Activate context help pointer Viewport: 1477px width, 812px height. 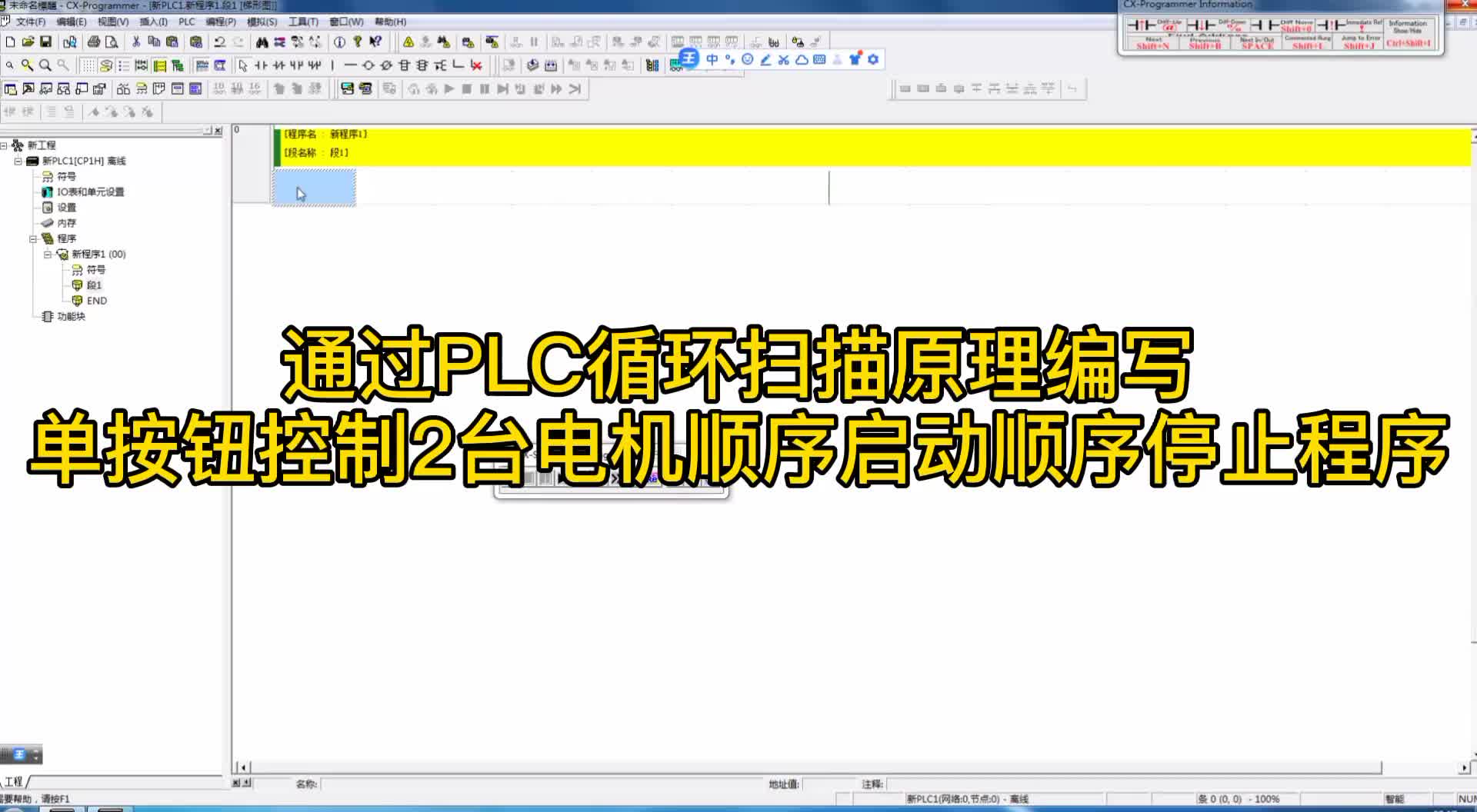[375, 42]
